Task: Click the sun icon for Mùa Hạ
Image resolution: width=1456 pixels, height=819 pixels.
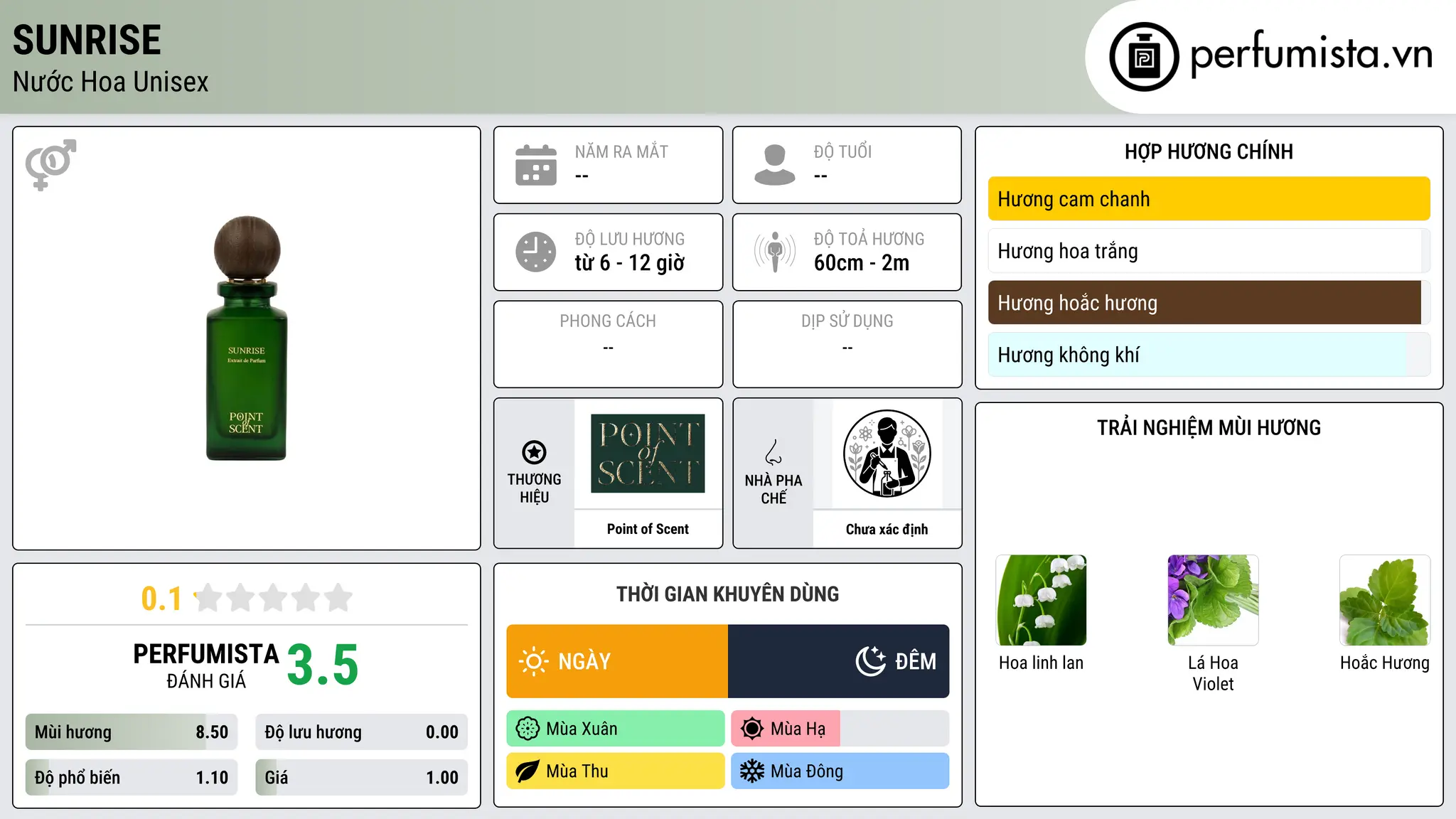Action: pos(752,729)
